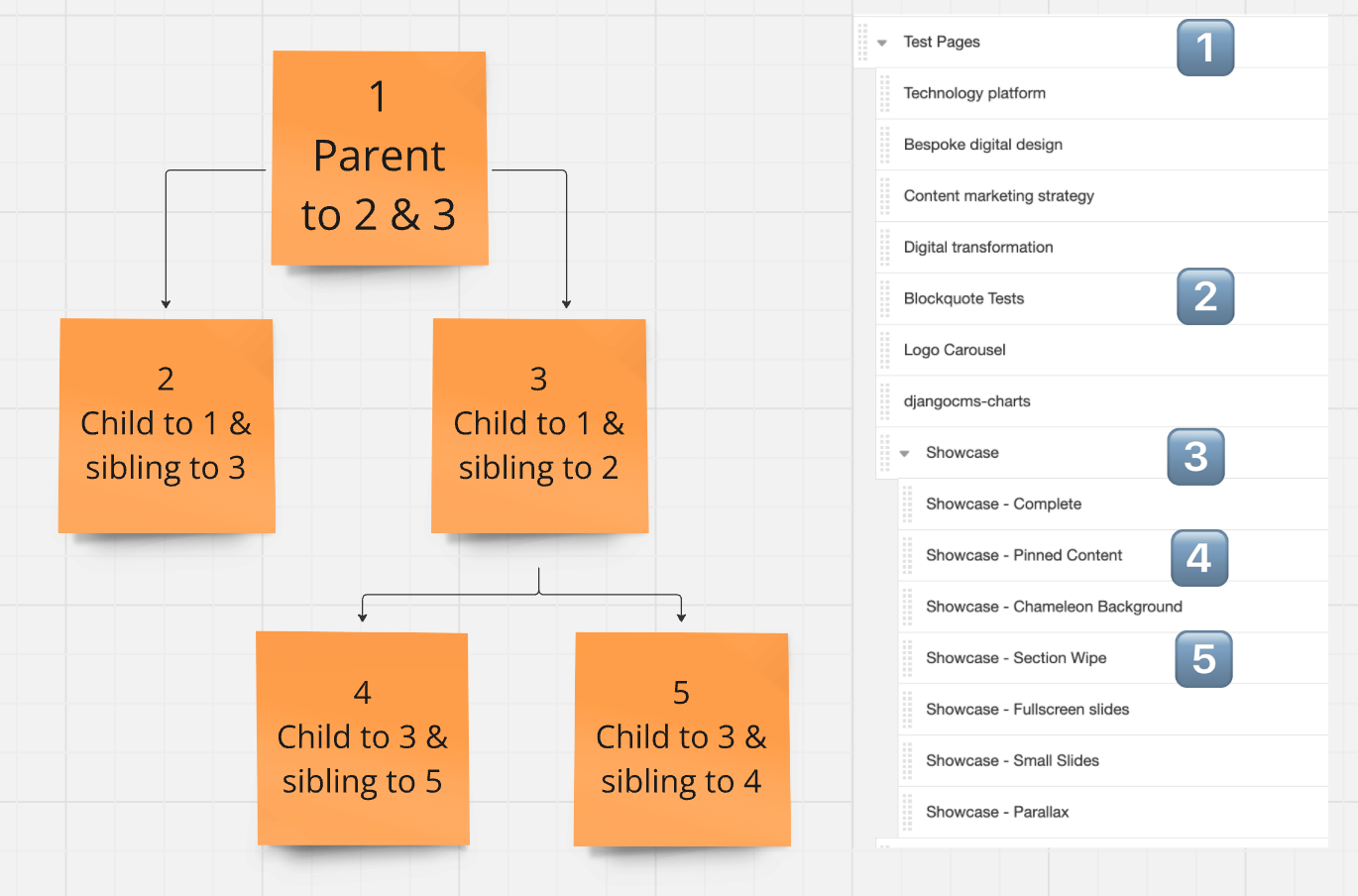Select the Digital transformation page
This screenshot has height=896, width=1358.
[x=978, y=248]
